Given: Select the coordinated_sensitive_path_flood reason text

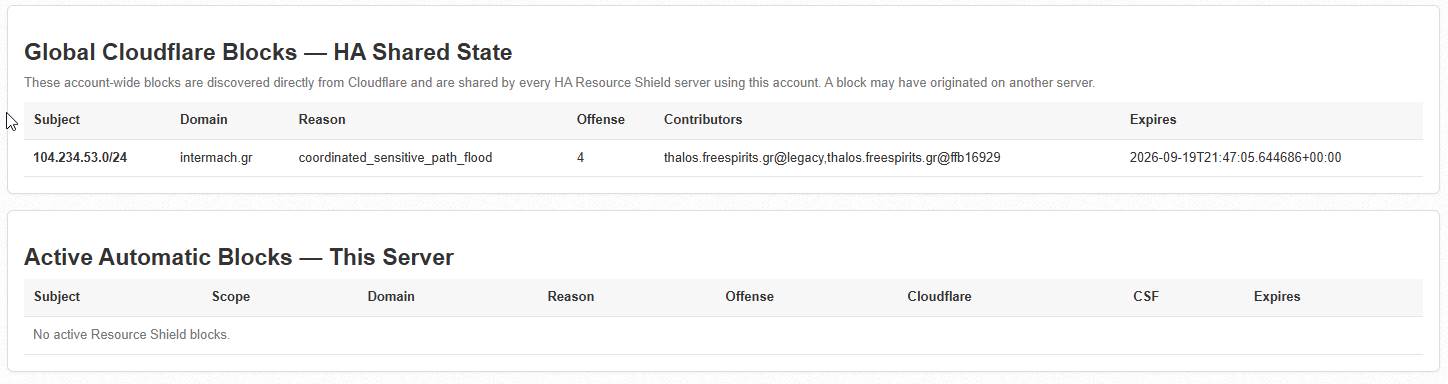Looking at the screenshot, I should point(395,158).
